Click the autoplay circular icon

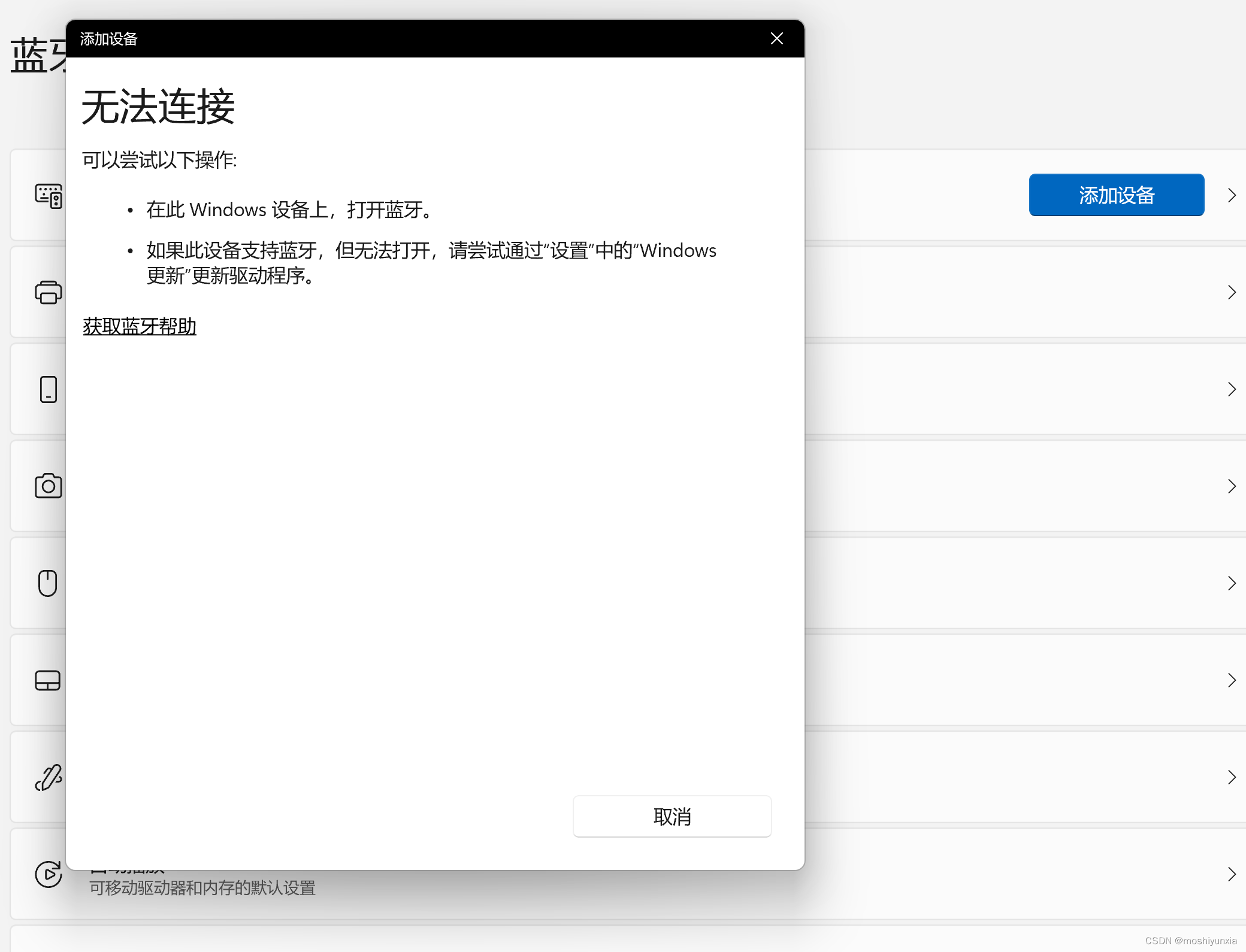tap(48, 874)
